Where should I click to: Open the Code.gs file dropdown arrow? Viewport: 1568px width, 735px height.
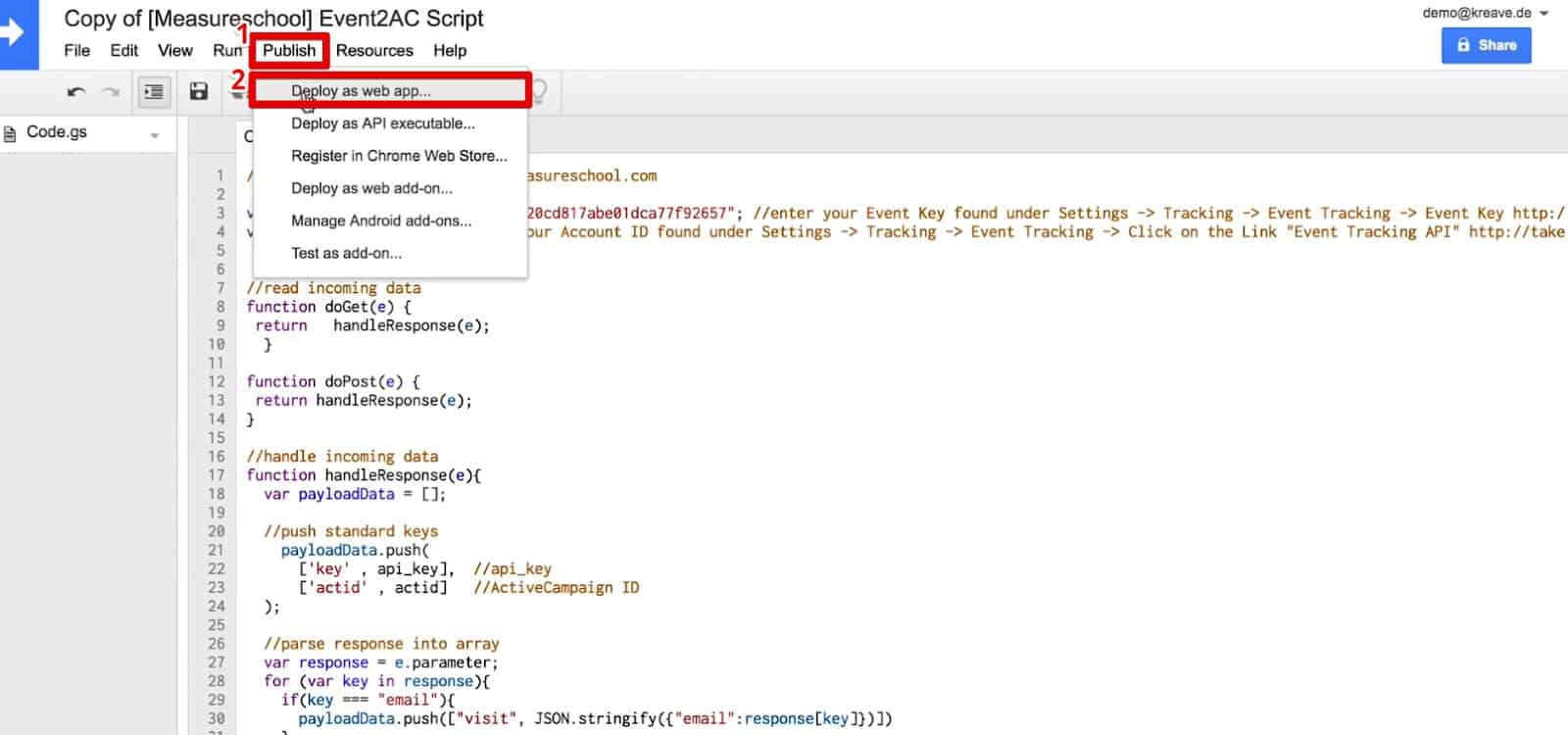coord(155,135)
